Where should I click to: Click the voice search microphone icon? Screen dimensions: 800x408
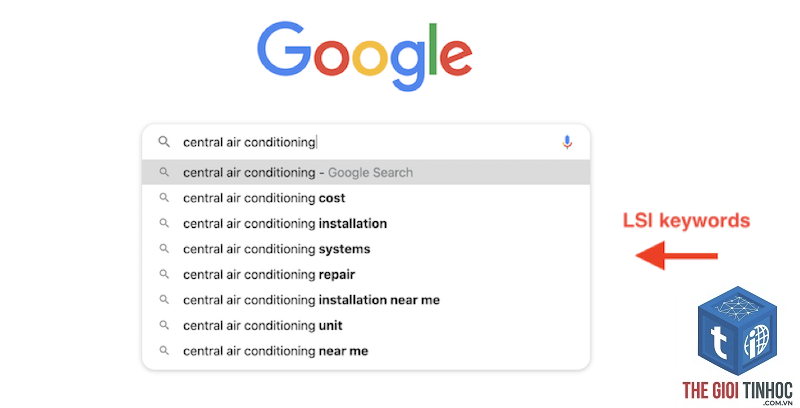[x=567, y=142]
